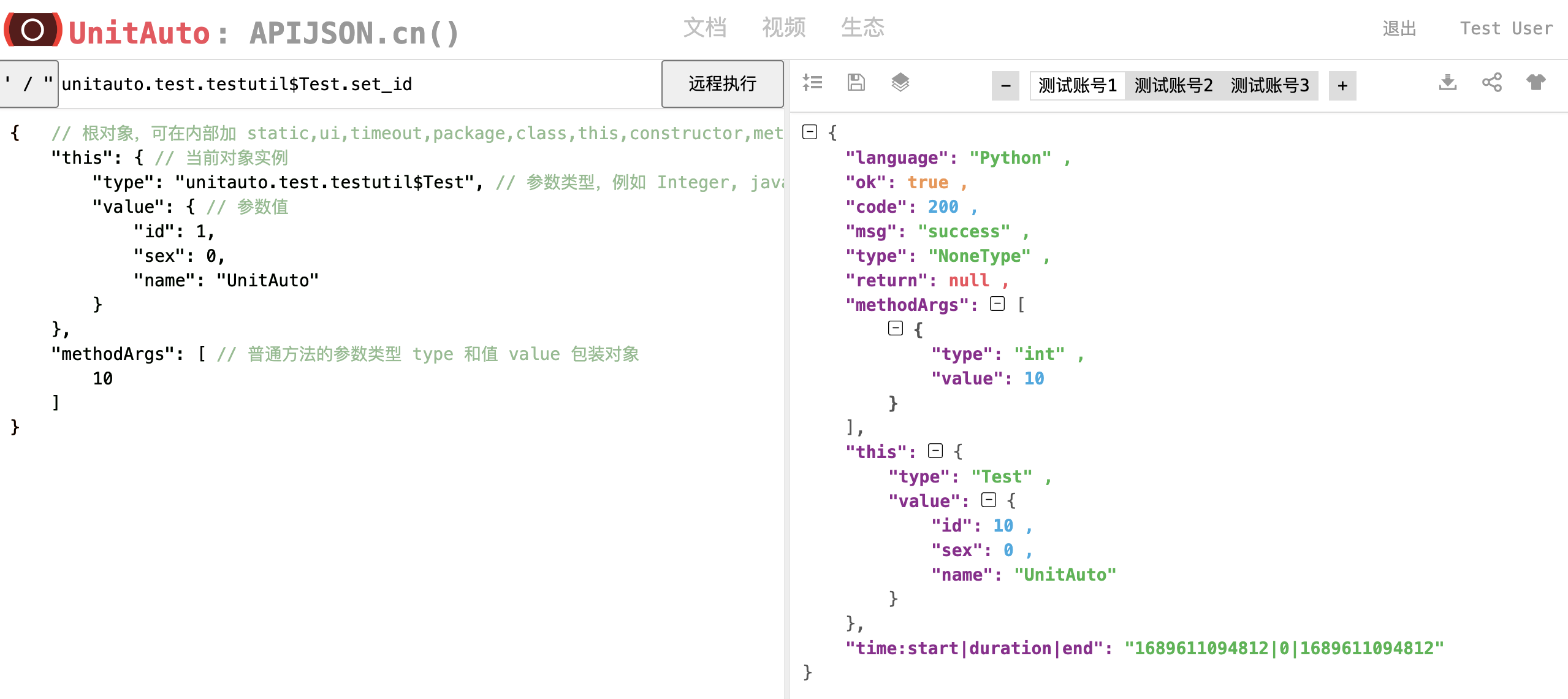
Task: Collapse the root JSON object
Action: click(810, 132)
